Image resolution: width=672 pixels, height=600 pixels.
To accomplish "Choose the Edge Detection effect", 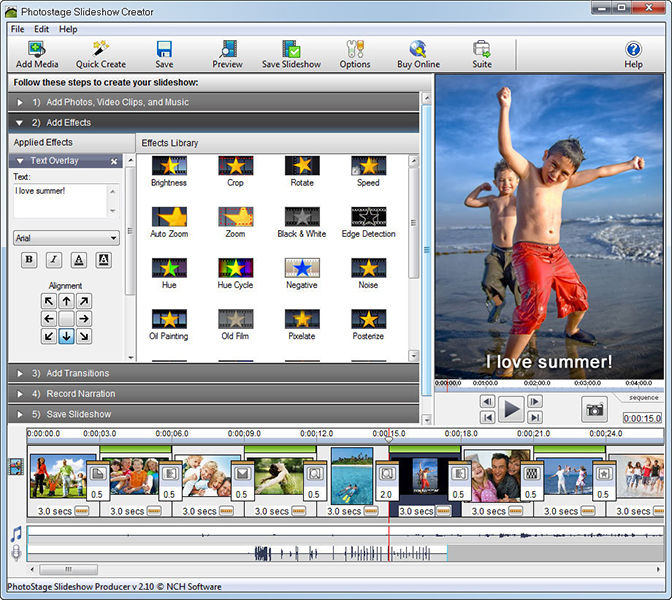I will pyautogui.click(x=368, y=217).
